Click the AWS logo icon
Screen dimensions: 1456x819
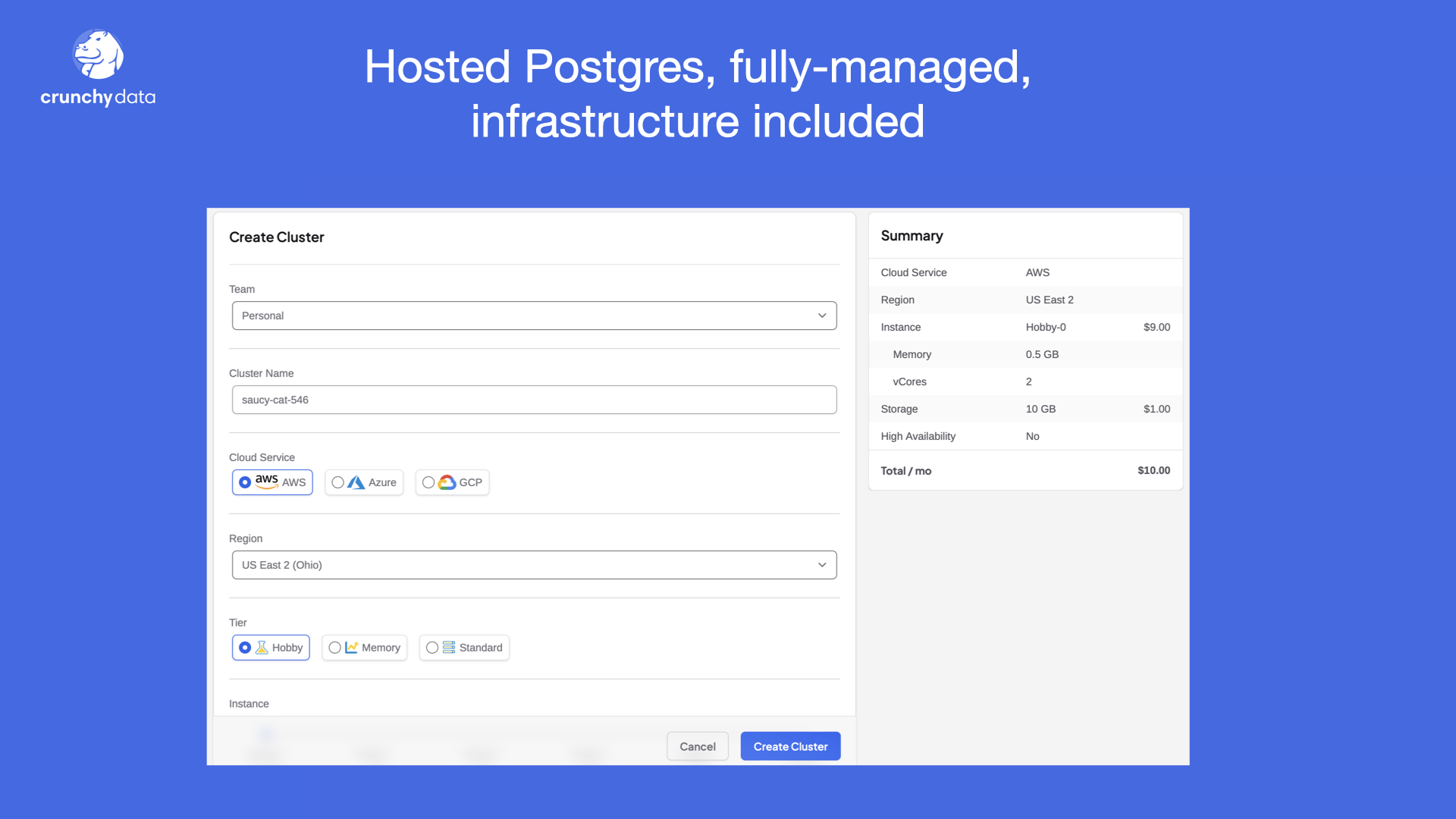click(266, 482)
